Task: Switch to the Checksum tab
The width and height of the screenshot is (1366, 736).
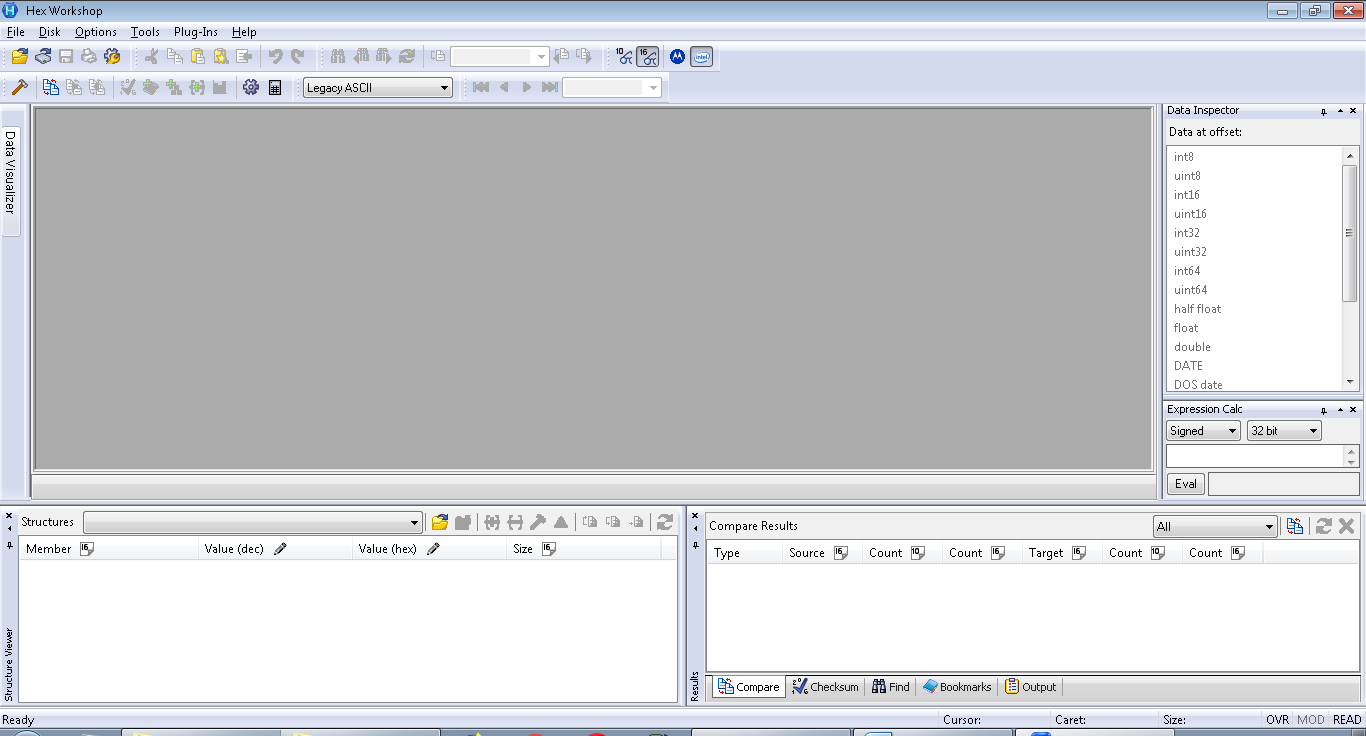Action: point(825,687)
